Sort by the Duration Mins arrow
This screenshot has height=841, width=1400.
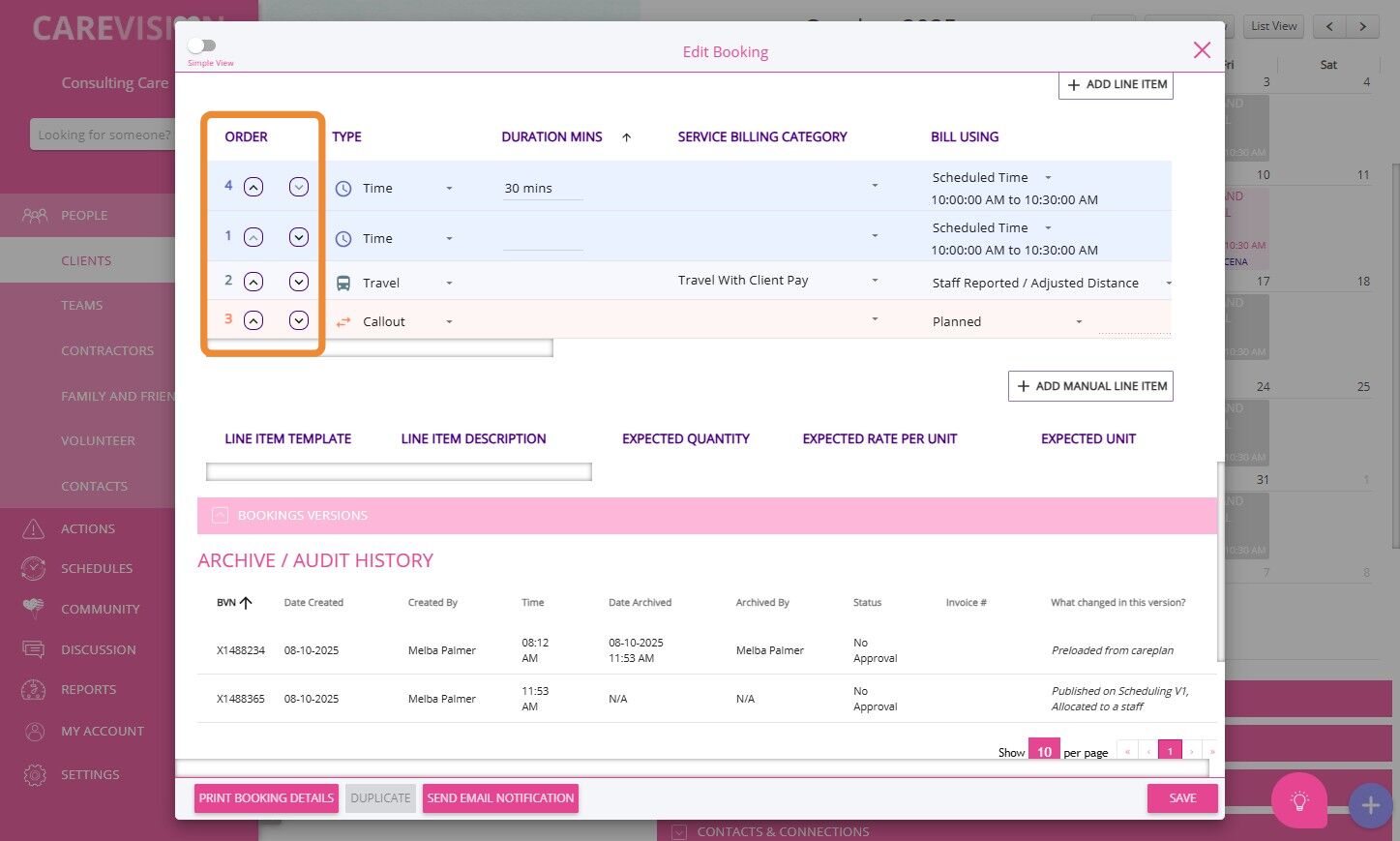click(627, 137)
